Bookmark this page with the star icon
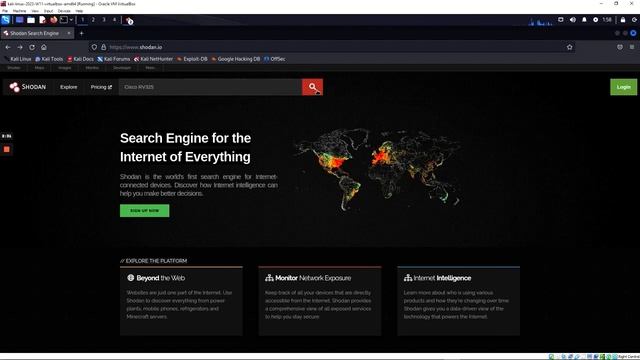640x360 pixels. click(x=569, y=47)
